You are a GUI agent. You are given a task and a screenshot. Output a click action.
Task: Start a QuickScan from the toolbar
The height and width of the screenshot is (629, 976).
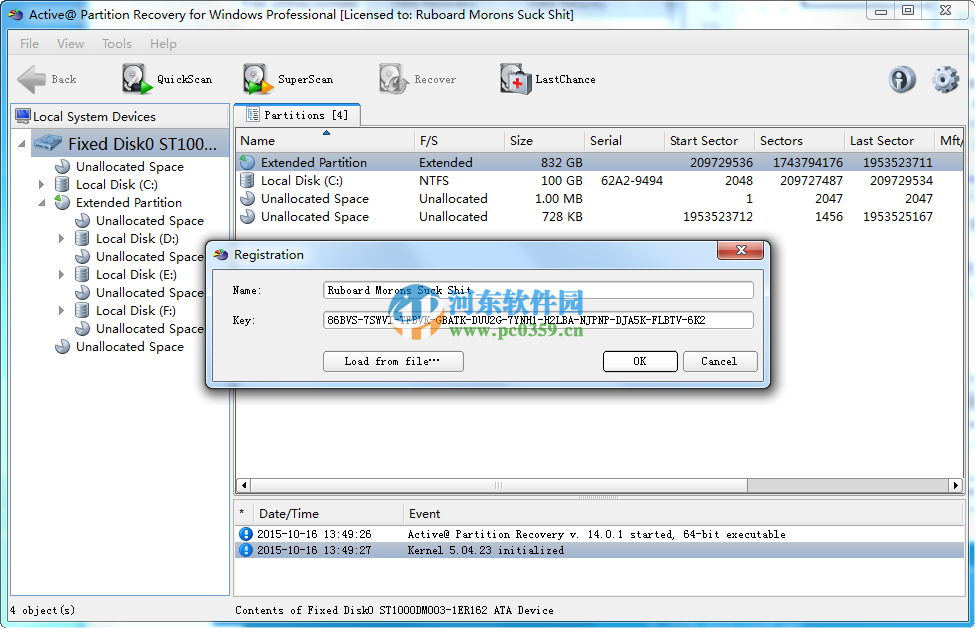(x=170, y=78)
